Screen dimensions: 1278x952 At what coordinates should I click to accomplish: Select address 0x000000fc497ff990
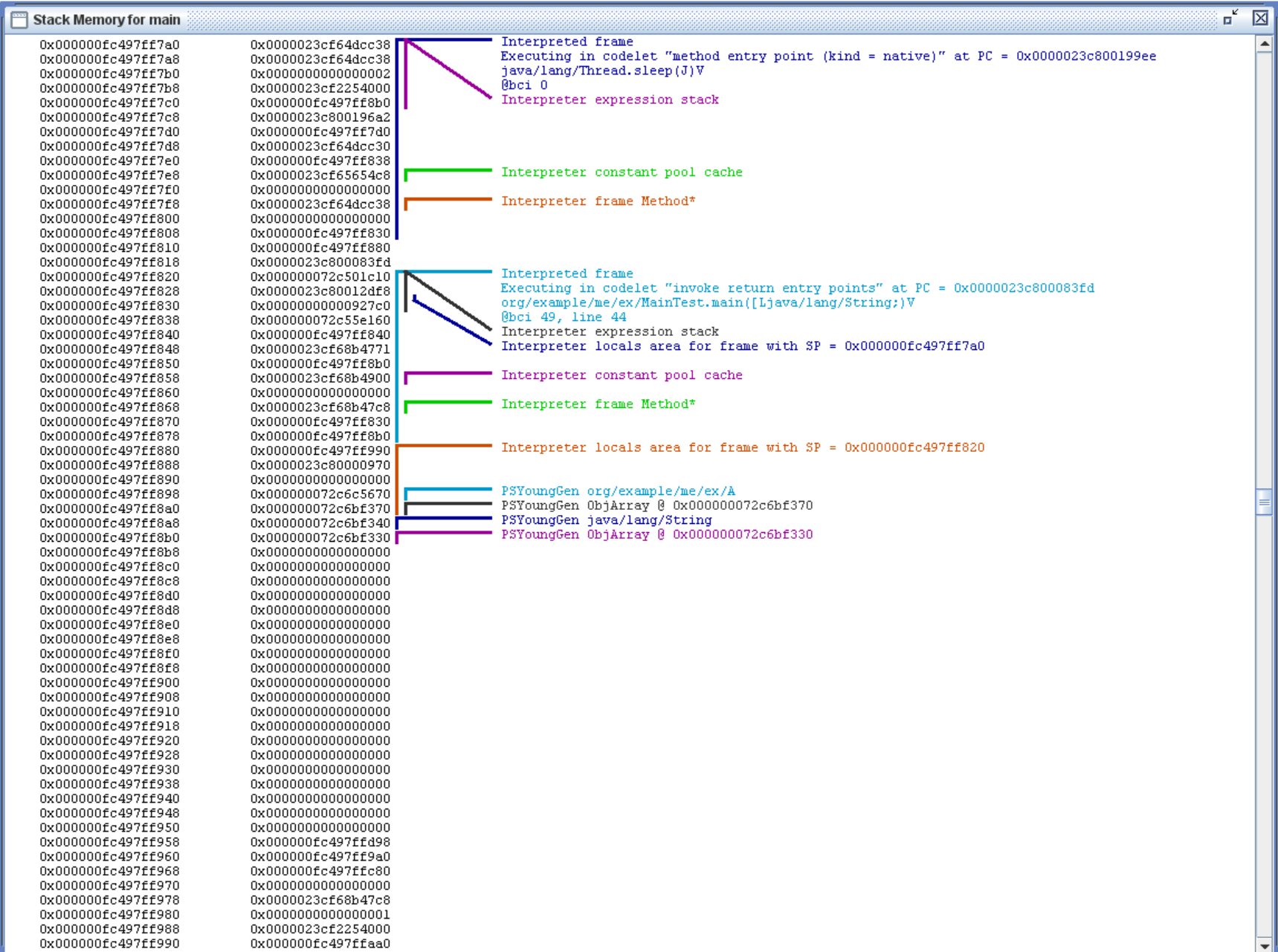coord(109,944)
